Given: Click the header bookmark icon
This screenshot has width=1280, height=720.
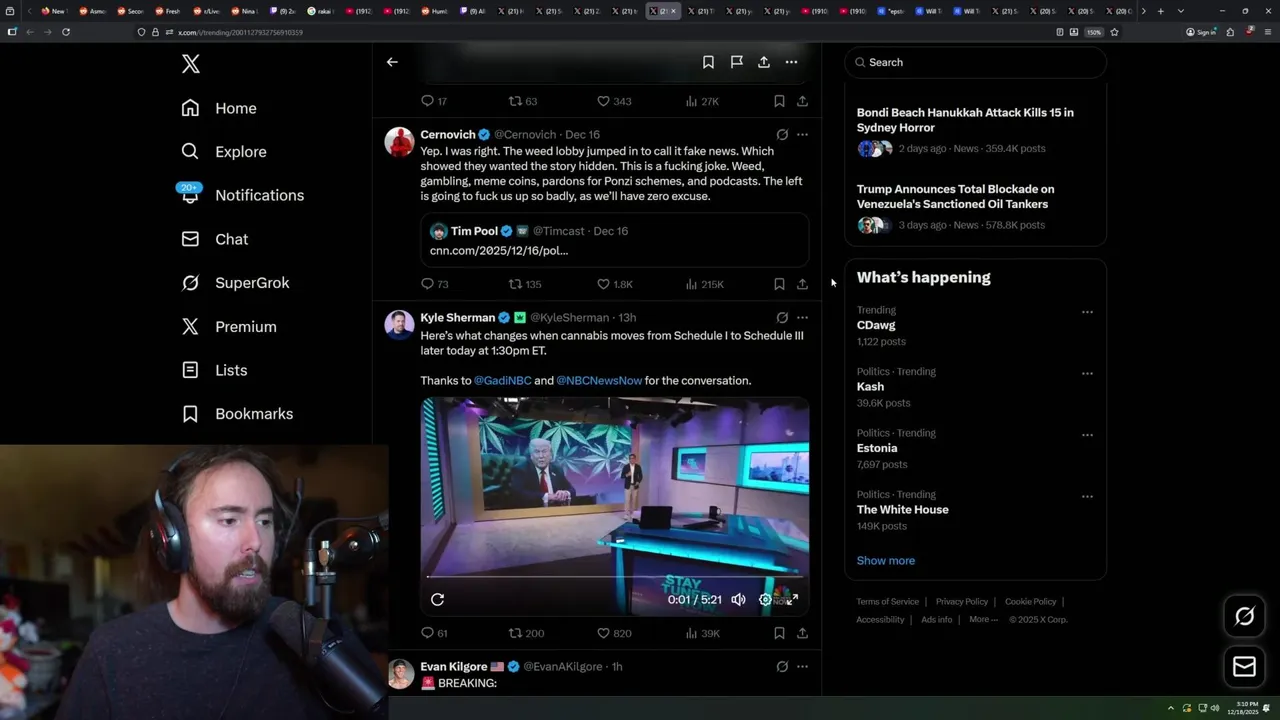Looking at the screenshot, I should click(x=708, y=62).
